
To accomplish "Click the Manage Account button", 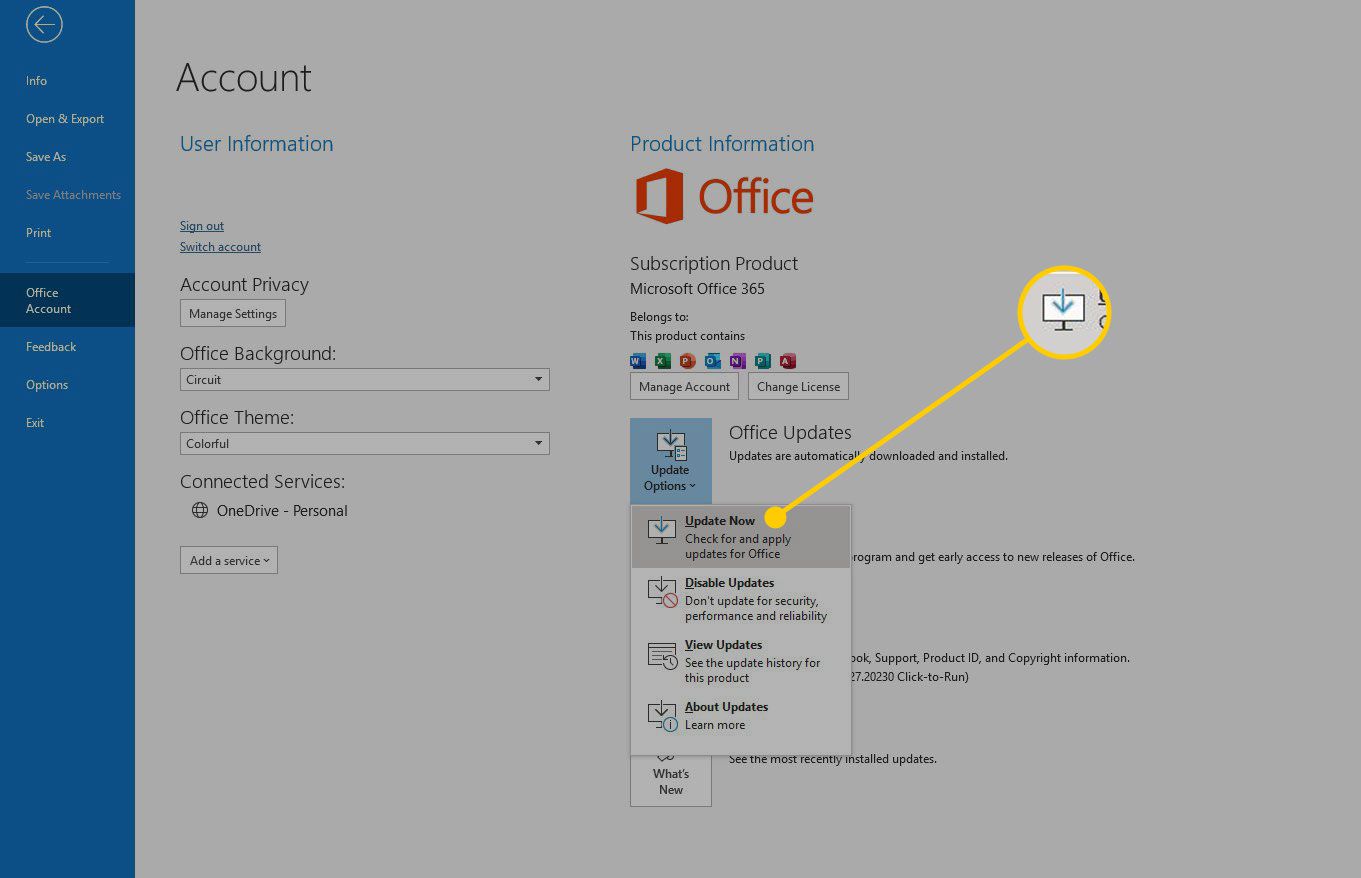I will (x=685, y=387).
